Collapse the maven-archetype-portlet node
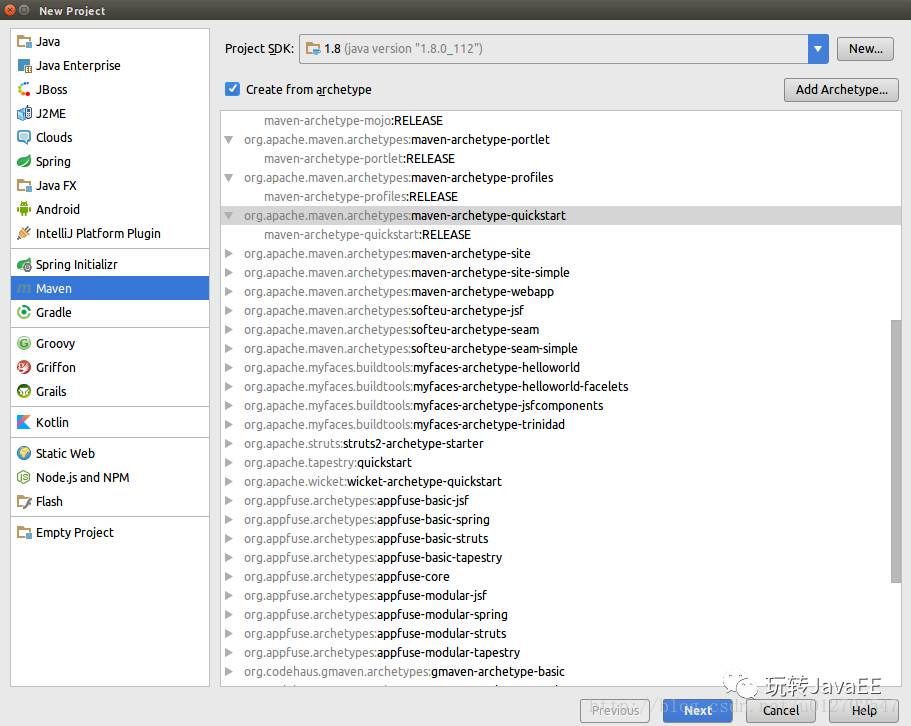 coord(229,140)
